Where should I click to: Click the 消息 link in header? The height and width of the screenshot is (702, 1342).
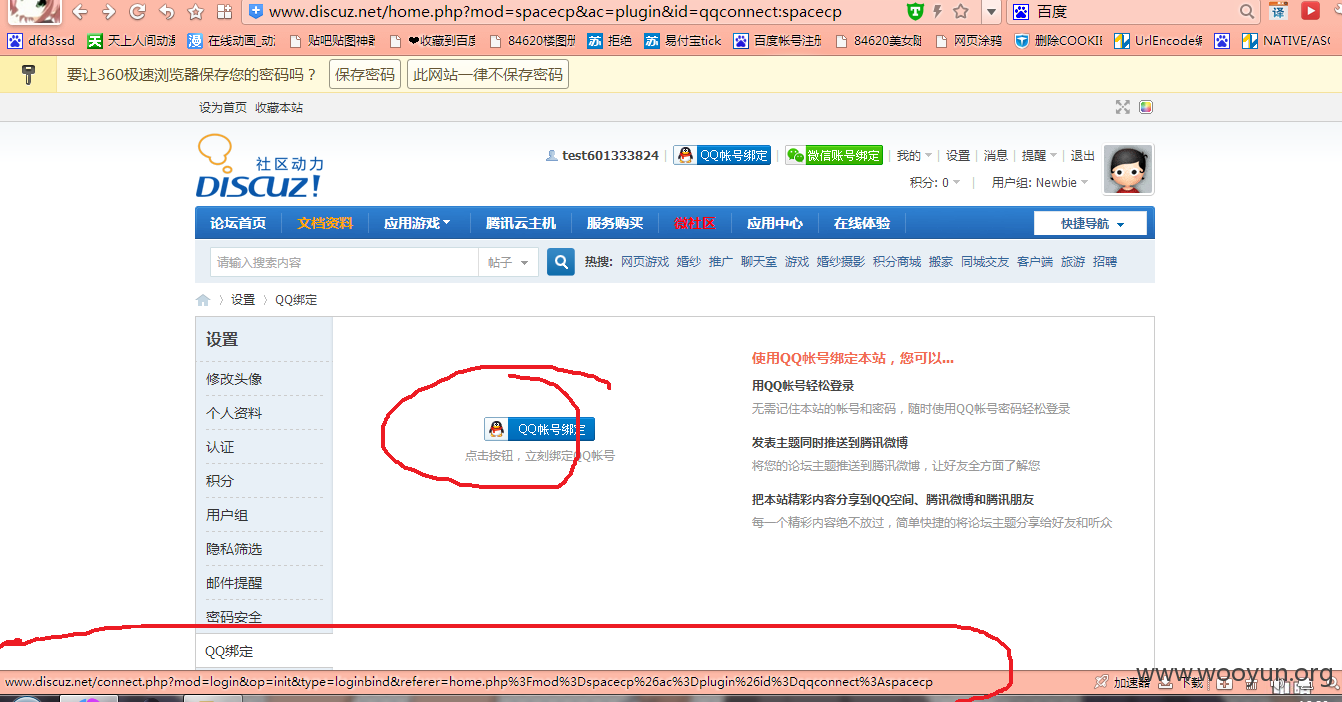click(996, 155)
